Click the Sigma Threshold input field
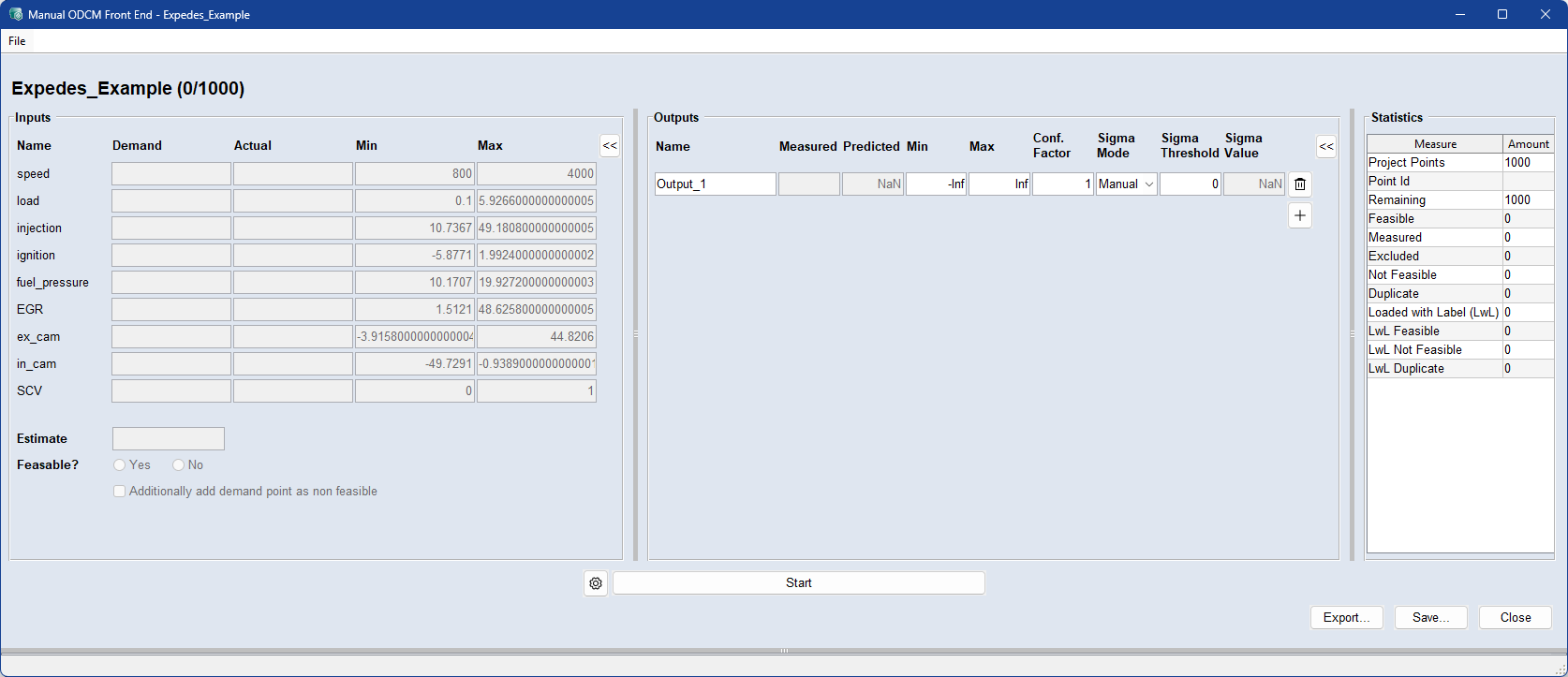The image size is (1568, 677). (1190, 184)
